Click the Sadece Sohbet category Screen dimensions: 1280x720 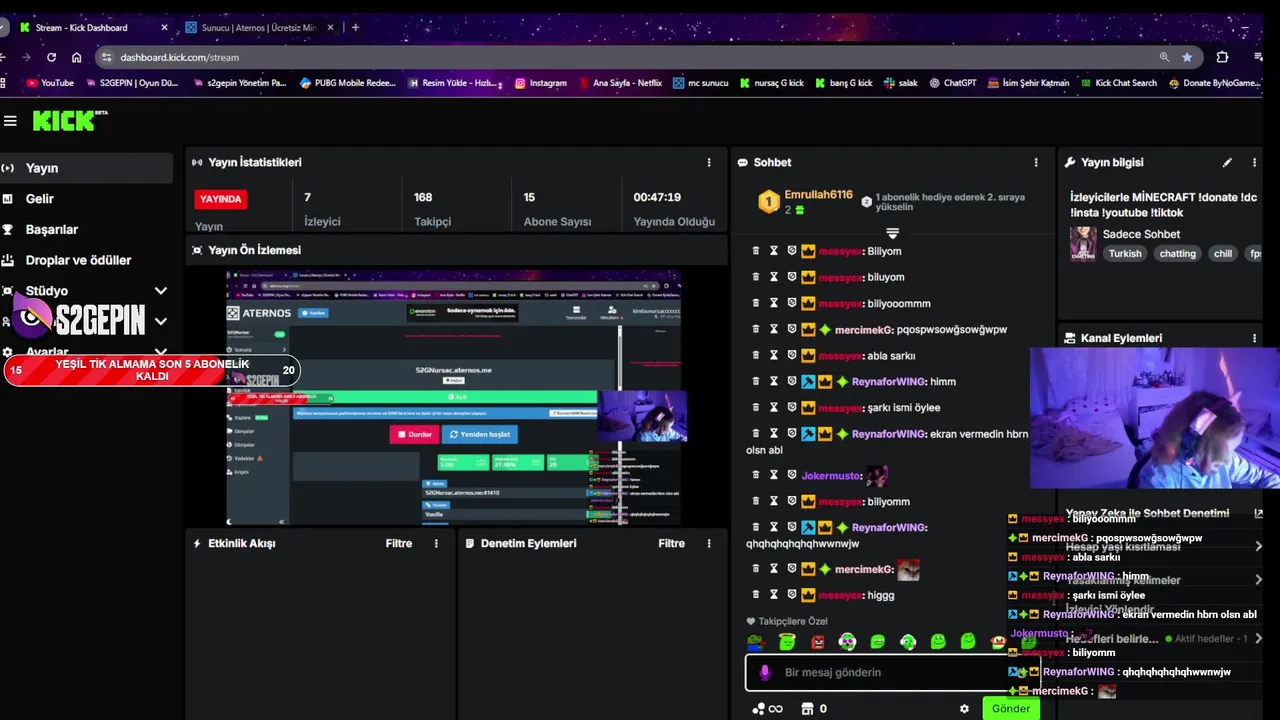tap(1141, 234)
